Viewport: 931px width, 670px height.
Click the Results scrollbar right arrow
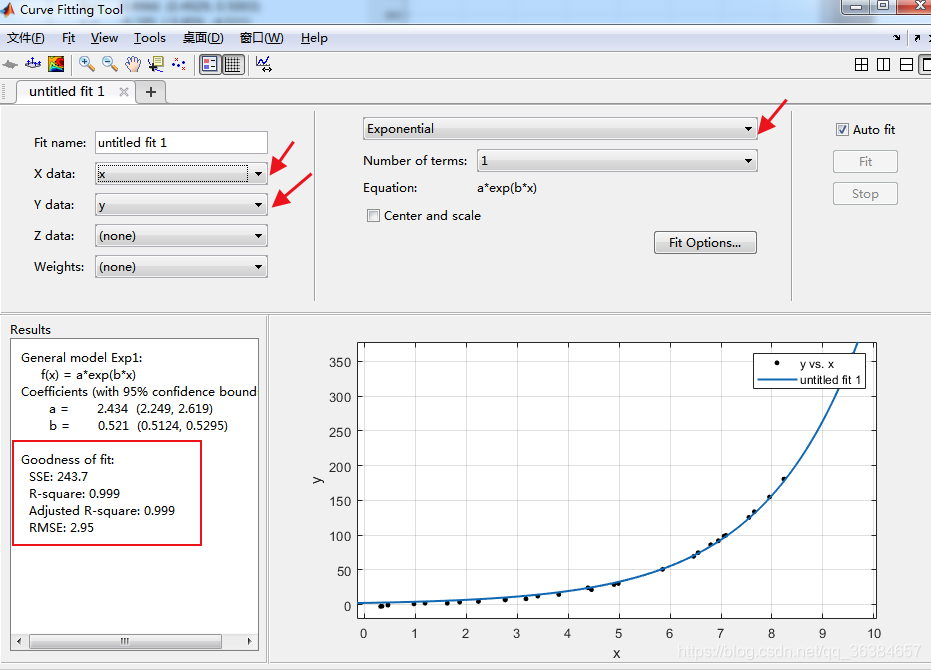[249, 641]
